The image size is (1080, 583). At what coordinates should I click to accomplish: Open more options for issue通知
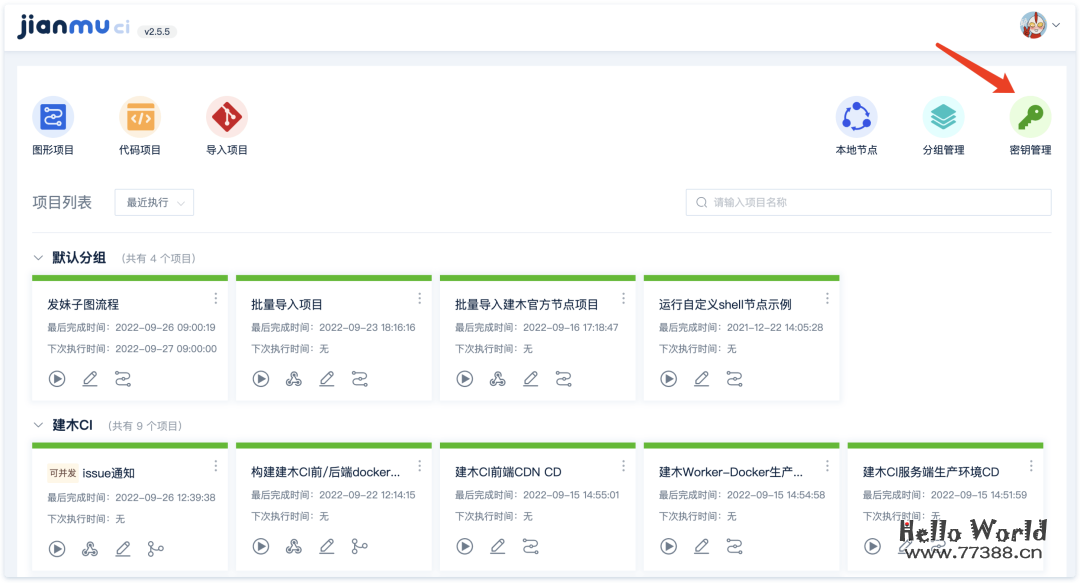216,467
